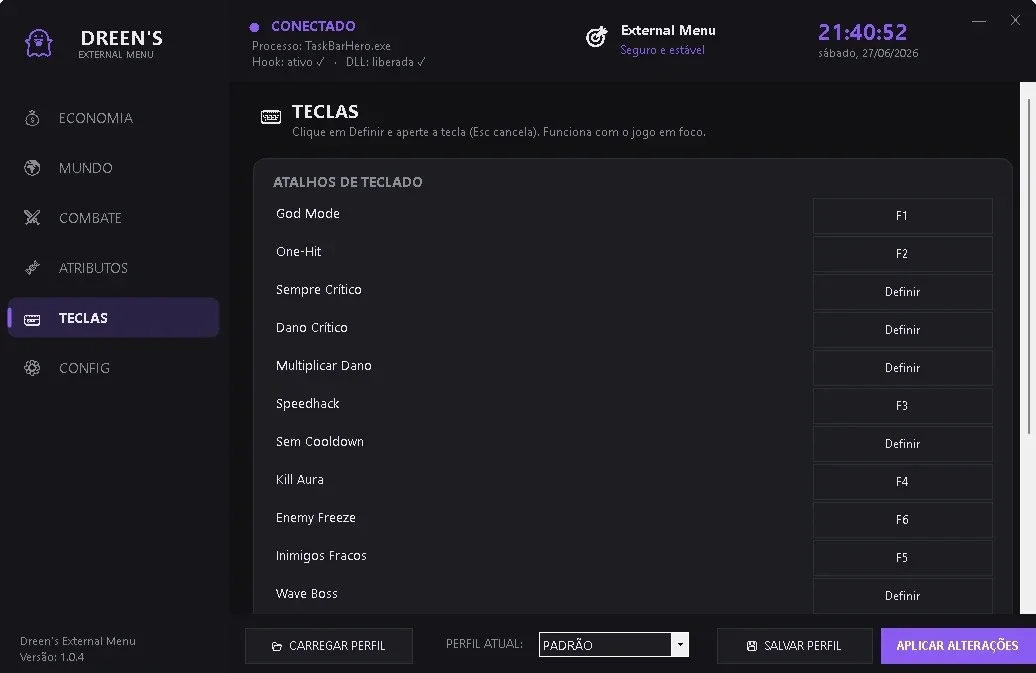Click Definir for Dano Crítico
This screenshot has width=1036, height=673.
click(903, 330)
